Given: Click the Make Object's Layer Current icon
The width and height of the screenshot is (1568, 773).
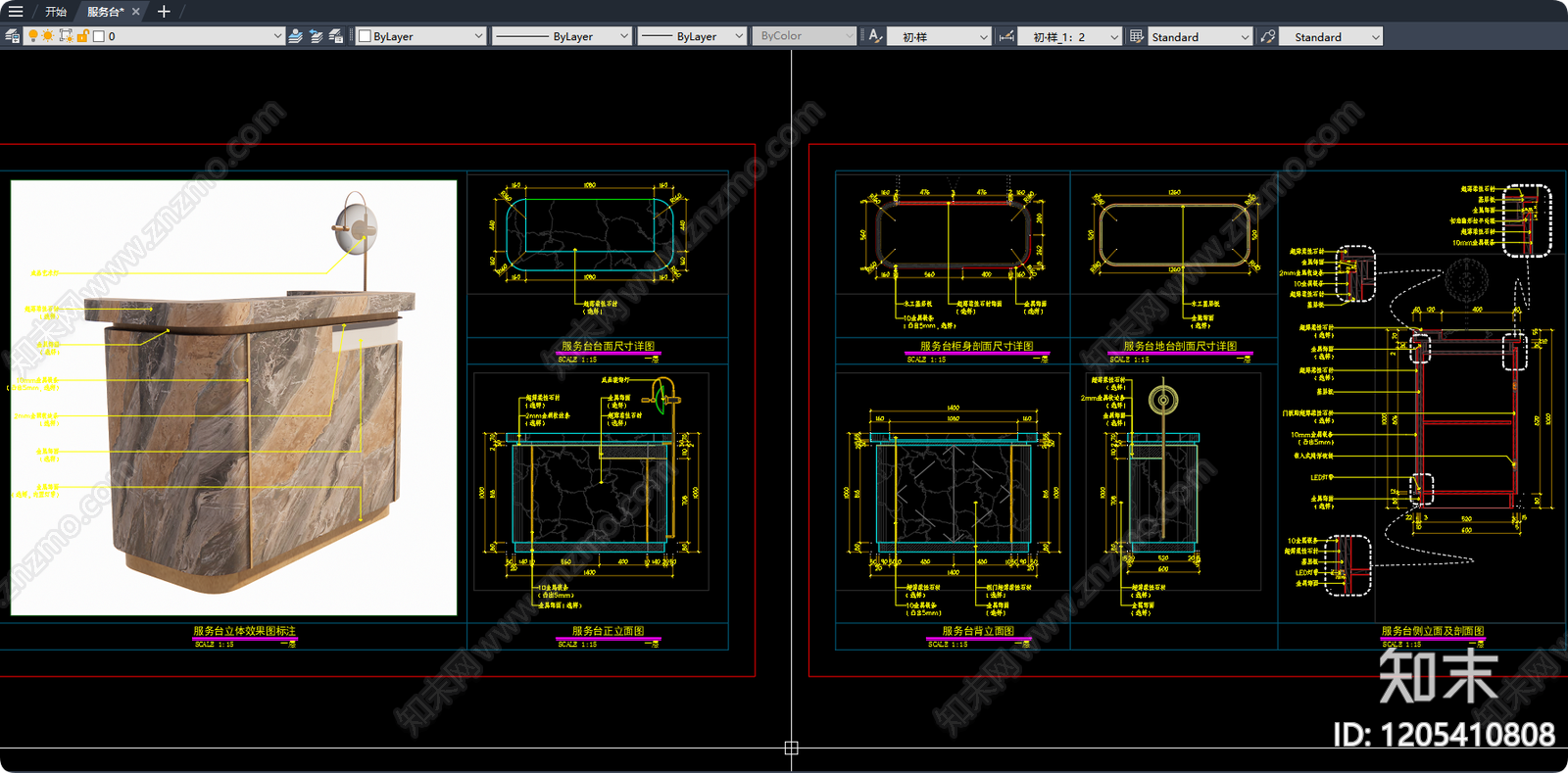Looking at the screenshot, I should [x=295, y=36].
